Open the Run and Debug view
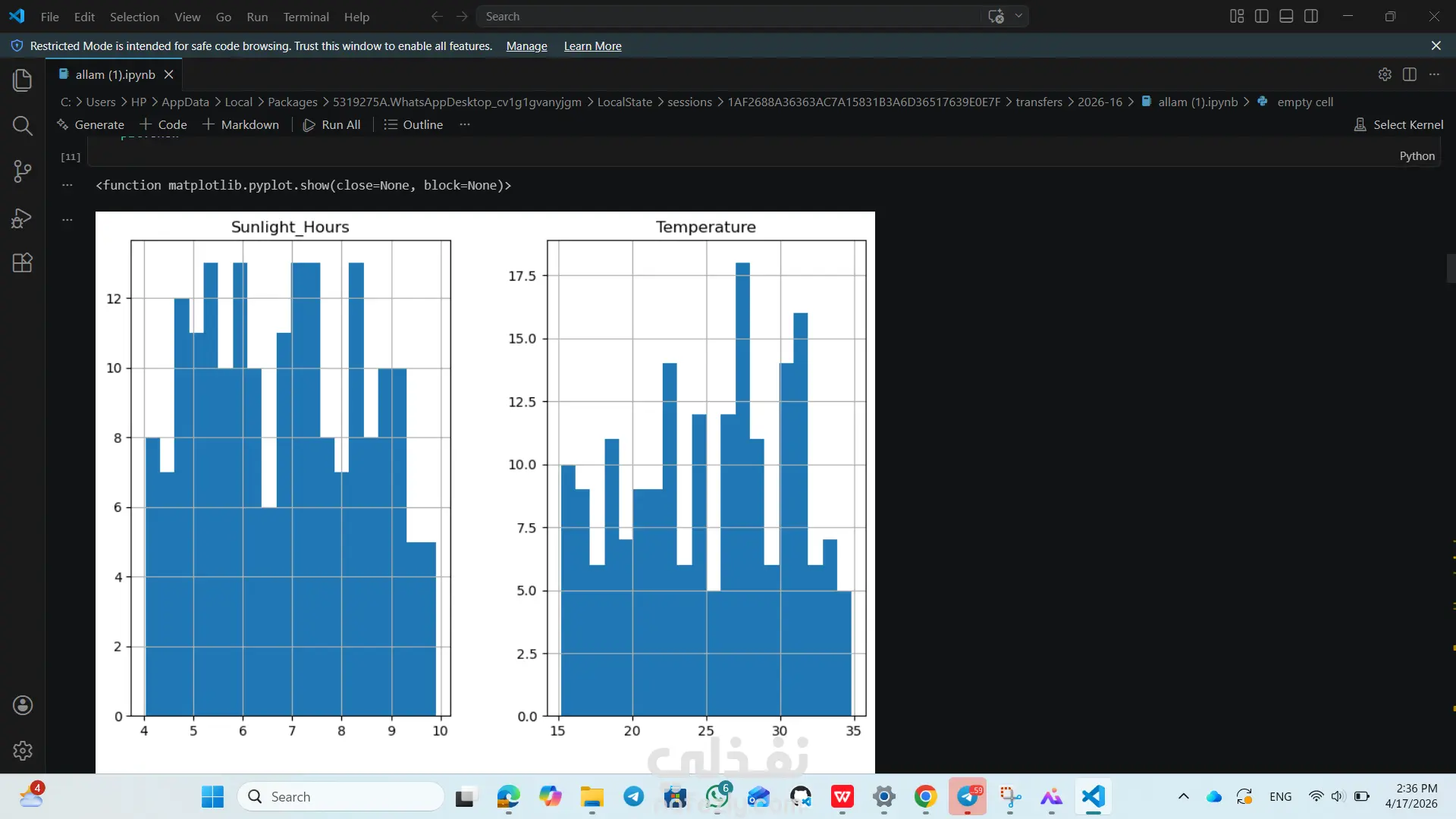Screen dimensions: 1456x819 [23, 218]
